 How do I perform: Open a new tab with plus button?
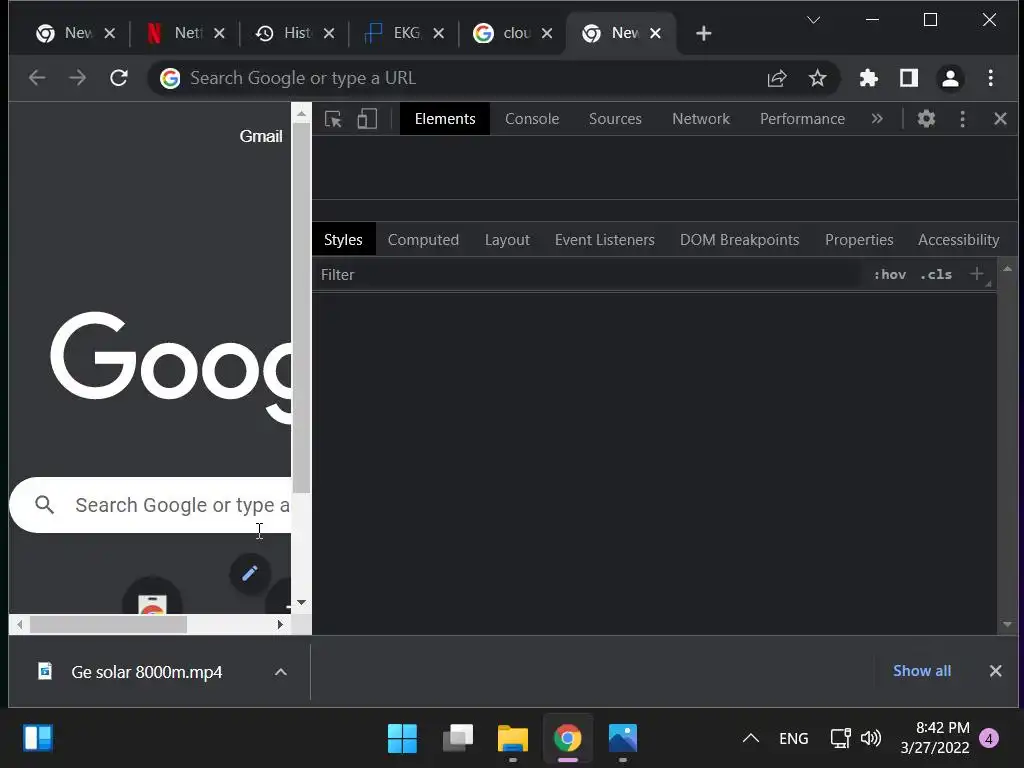703,33
